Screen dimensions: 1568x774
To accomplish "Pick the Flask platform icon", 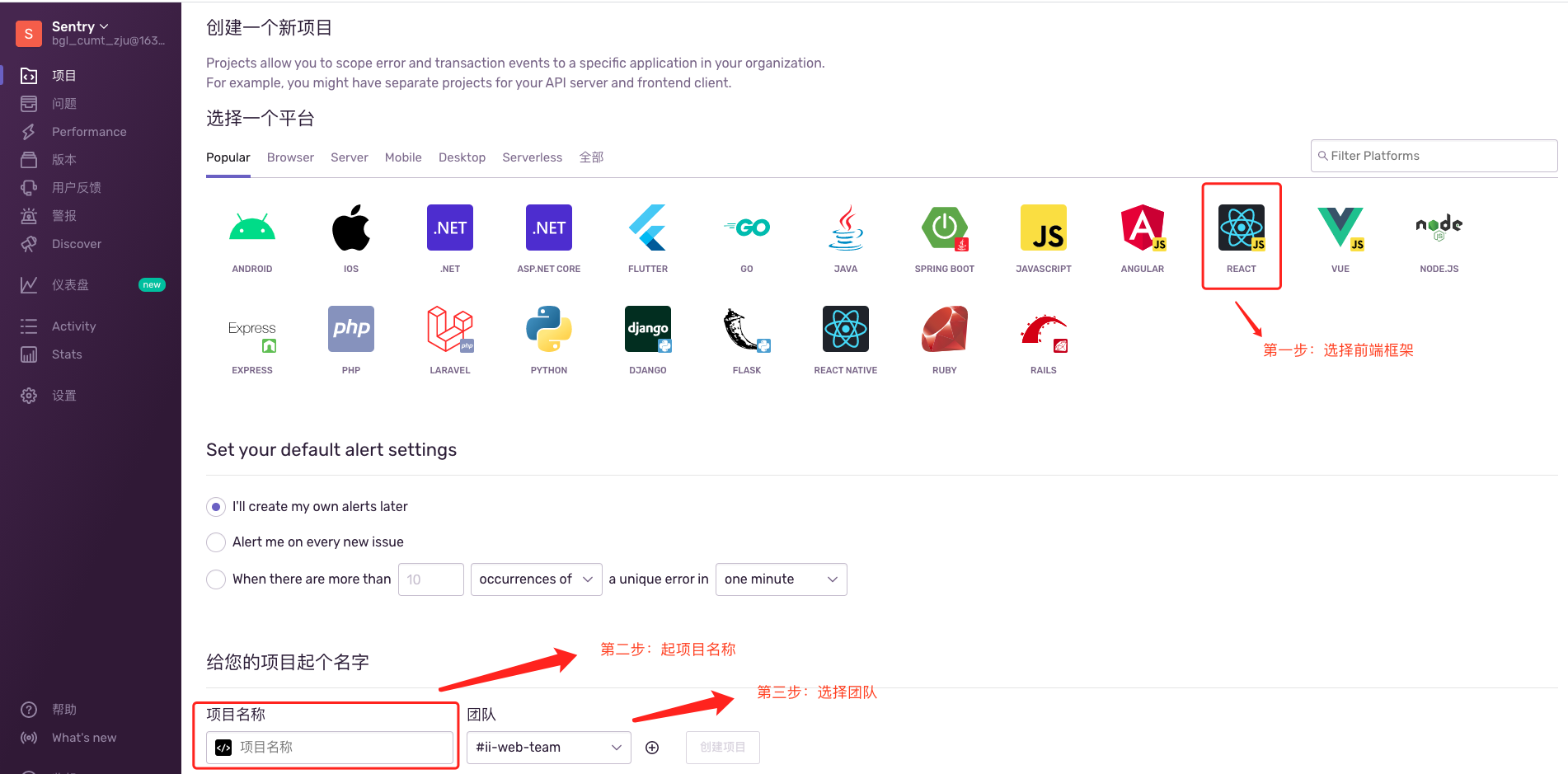I will coord(747,329).
